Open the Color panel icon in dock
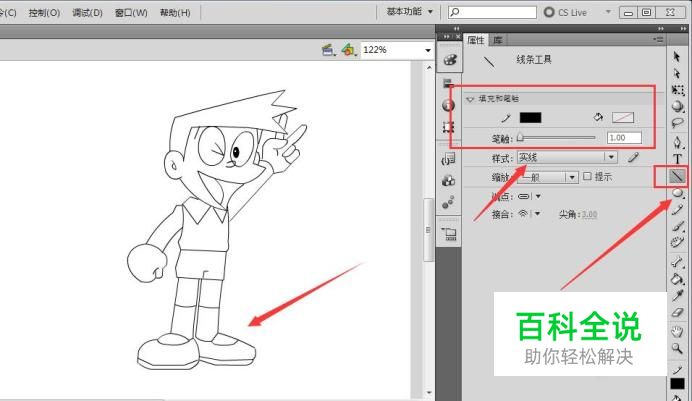692x401 pixels. (x=449, y=60)
